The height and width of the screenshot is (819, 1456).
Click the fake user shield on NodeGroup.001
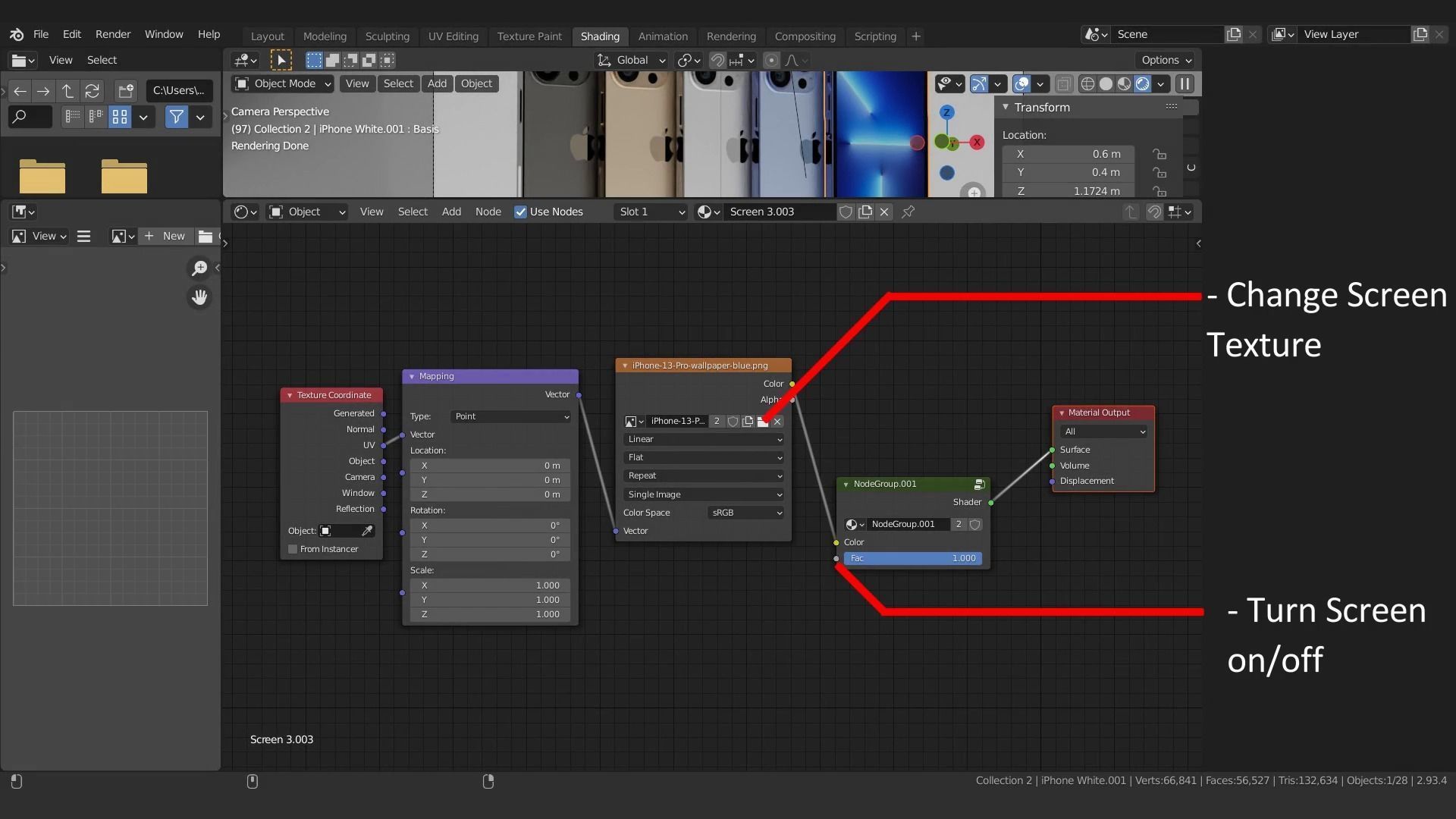click(x=975, y=525)
